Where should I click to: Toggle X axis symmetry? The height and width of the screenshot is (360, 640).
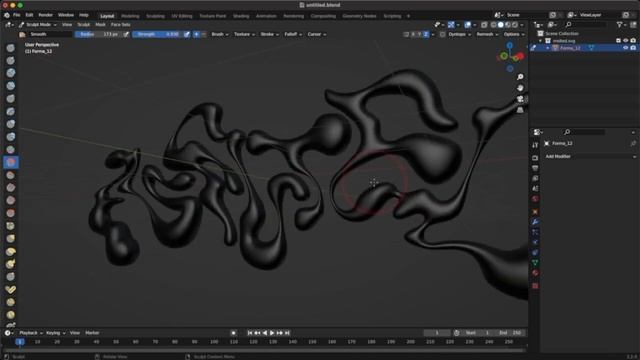pyautogui.click(x=413, y=34)
